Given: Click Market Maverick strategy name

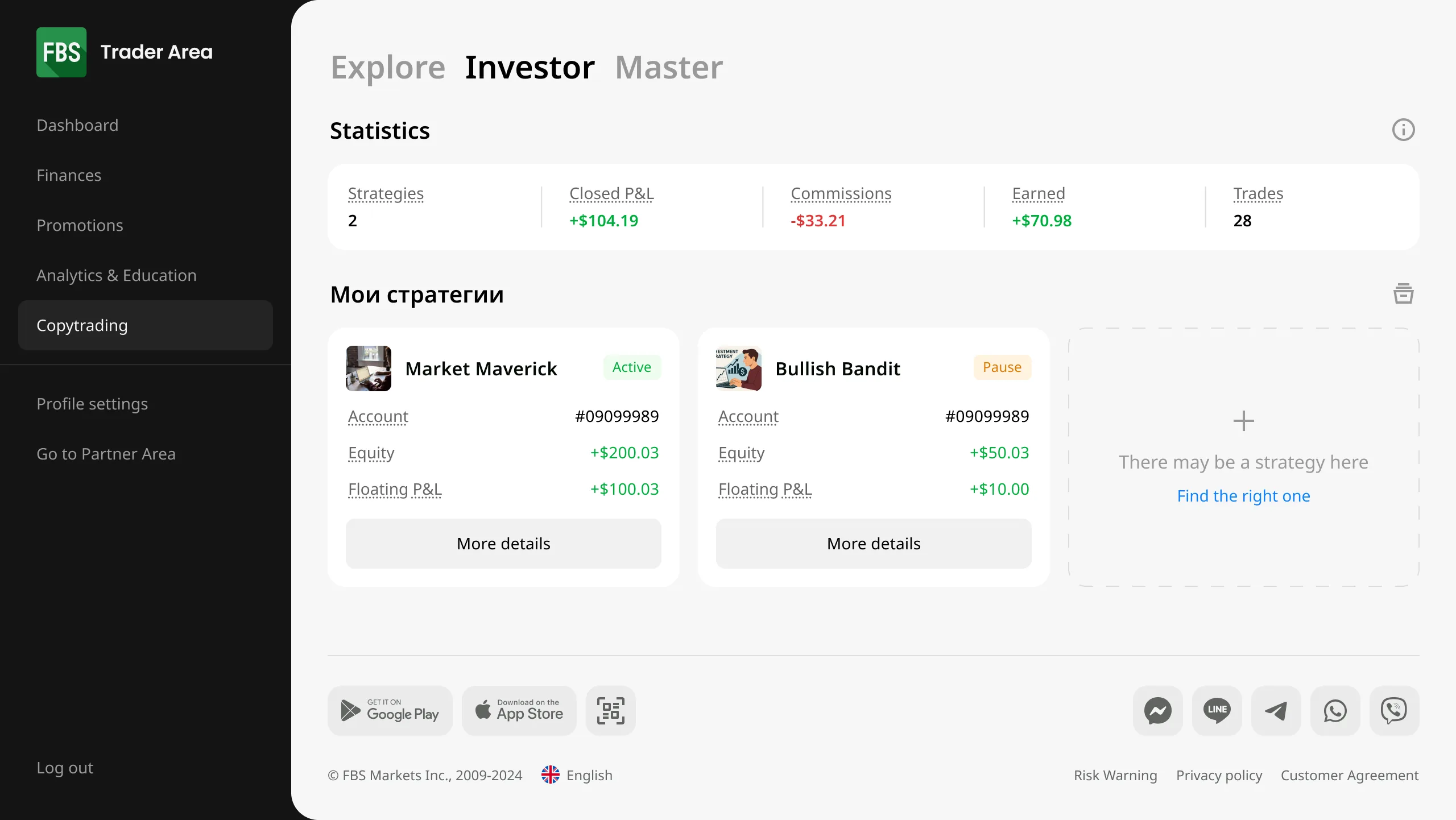Looking at the screenshot, I should 481,368.
